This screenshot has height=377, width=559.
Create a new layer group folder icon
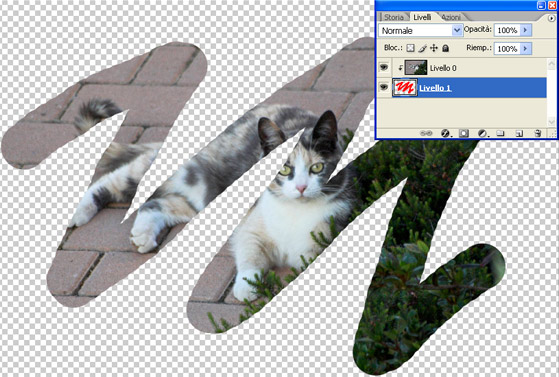pyautogui.click(x=501, y=133)
